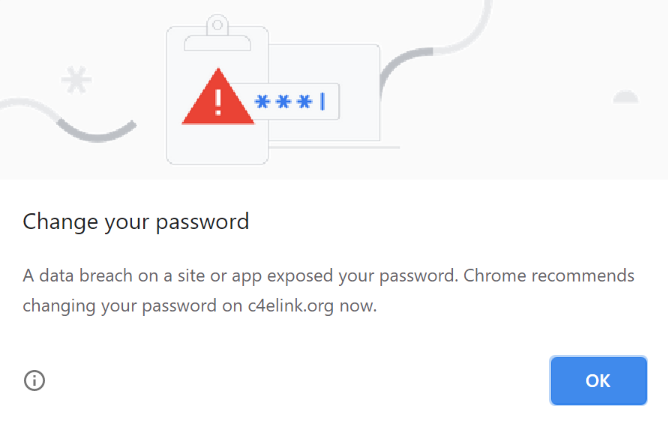Image resolution: width=668 pixels, height=426 pixels.
Task: Click the gray asterisk decoration
Action: pos(77,80)
